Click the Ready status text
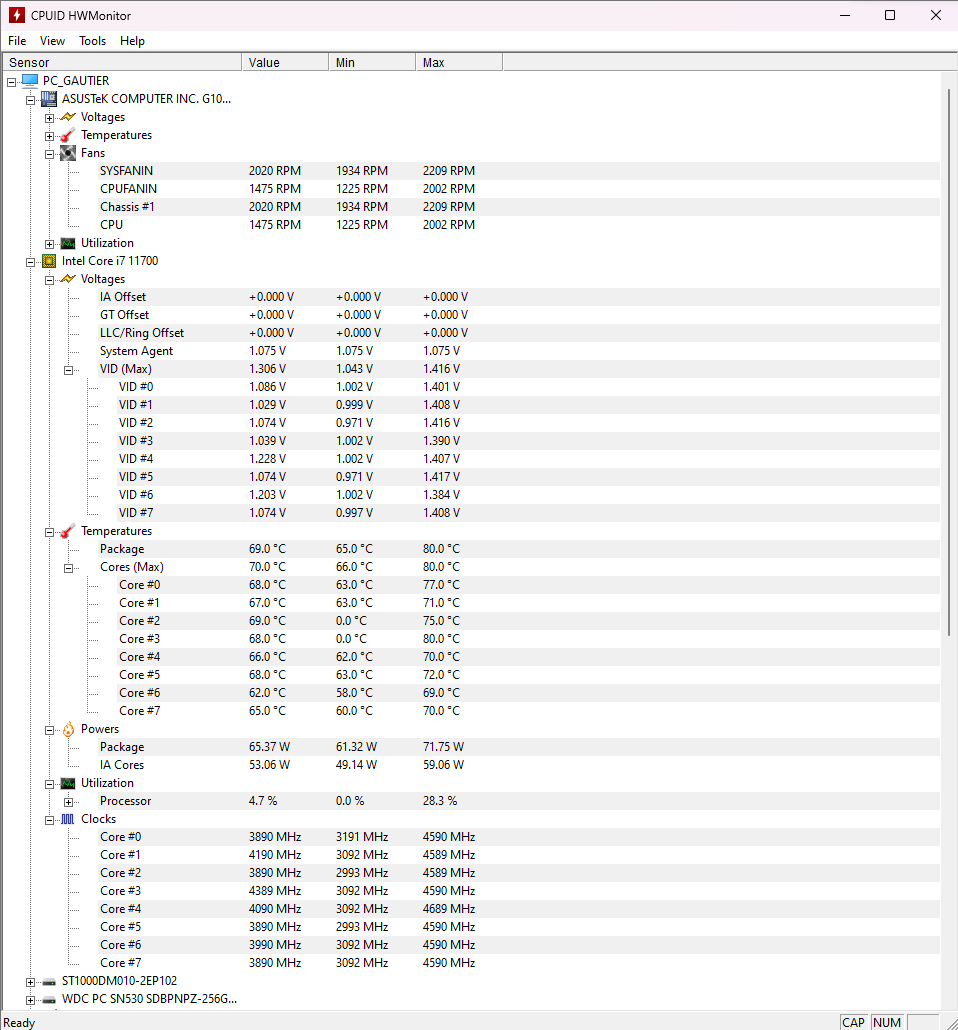The image size is (958, 1030). point(19,1023)
